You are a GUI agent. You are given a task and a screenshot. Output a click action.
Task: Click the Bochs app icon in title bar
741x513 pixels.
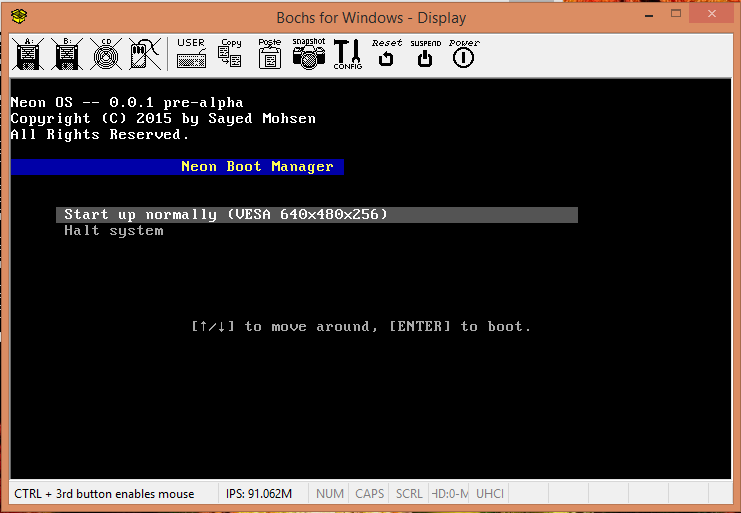click(19, 17)
